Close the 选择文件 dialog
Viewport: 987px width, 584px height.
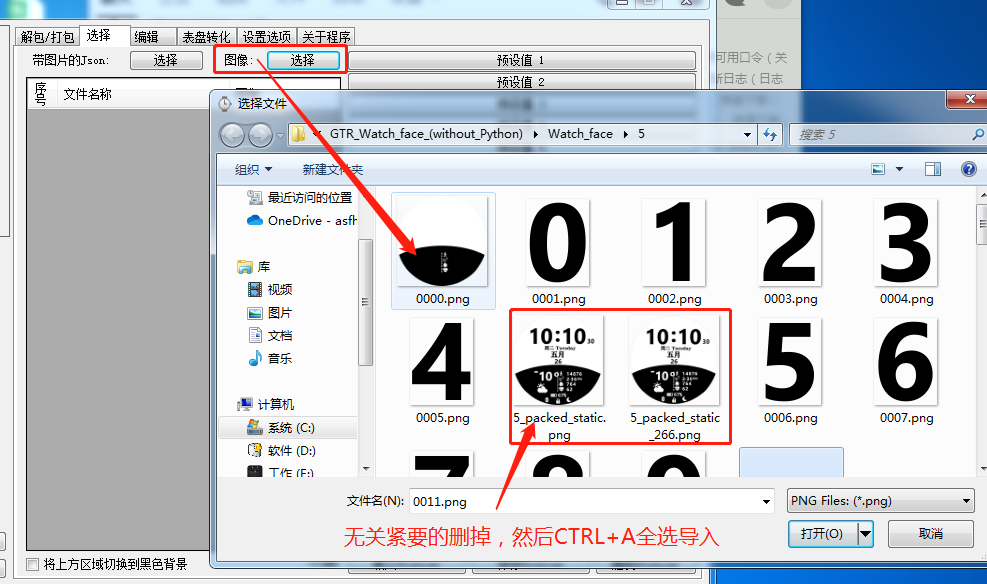[x=969, y=99]
